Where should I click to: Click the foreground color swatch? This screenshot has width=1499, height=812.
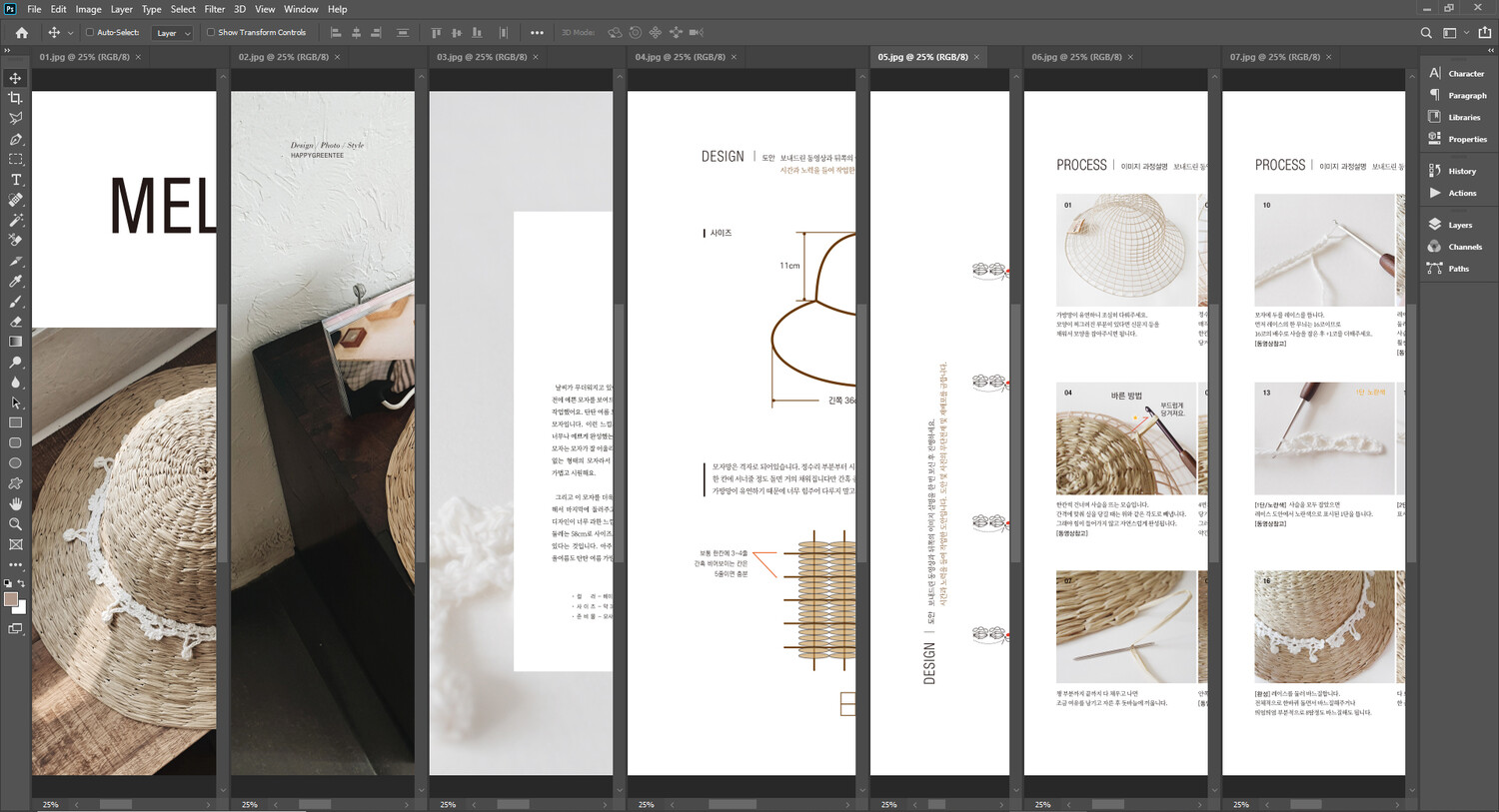pos(11,599)
